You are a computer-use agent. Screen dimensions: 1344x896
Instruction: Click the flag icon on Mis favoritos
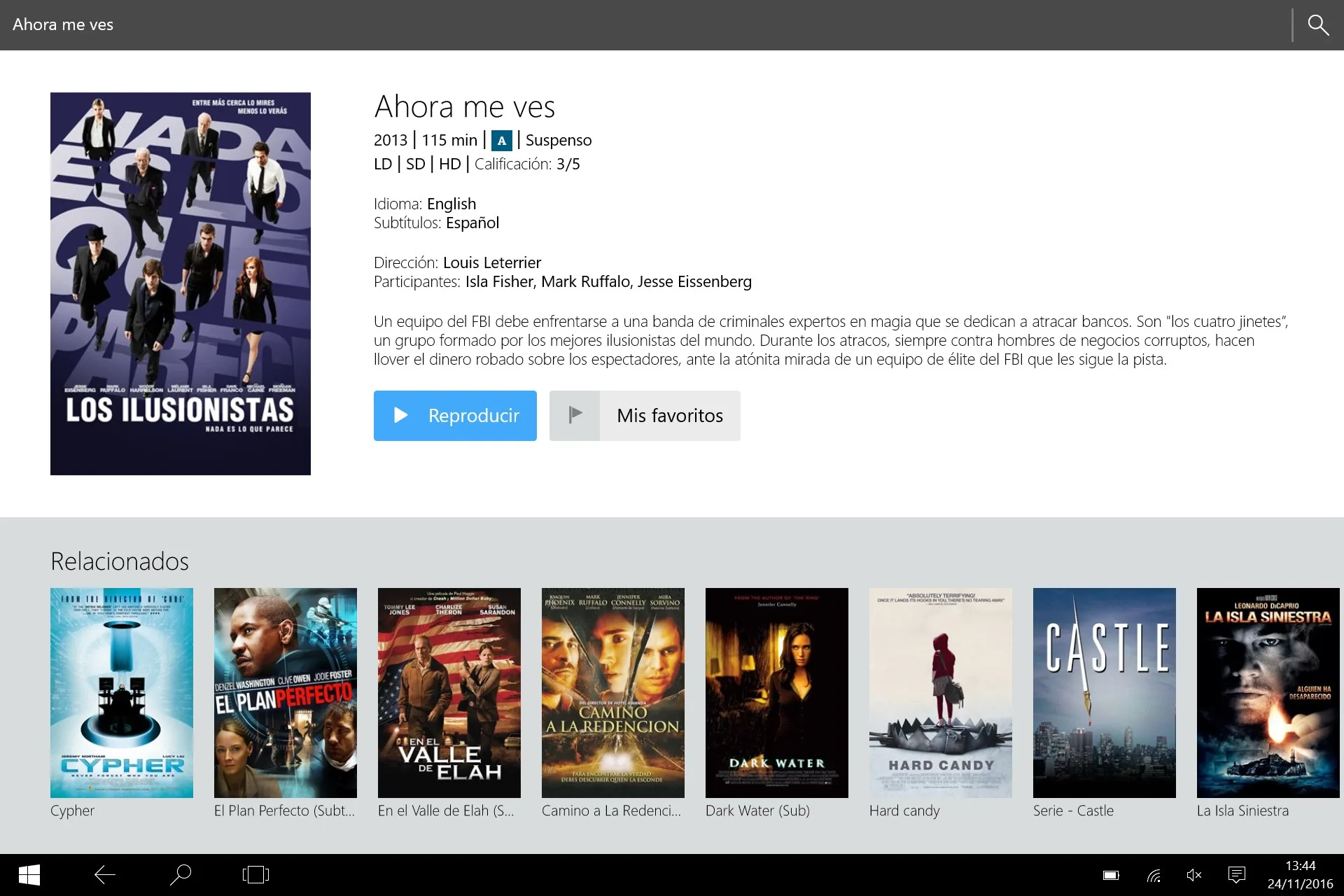point(575,415)
